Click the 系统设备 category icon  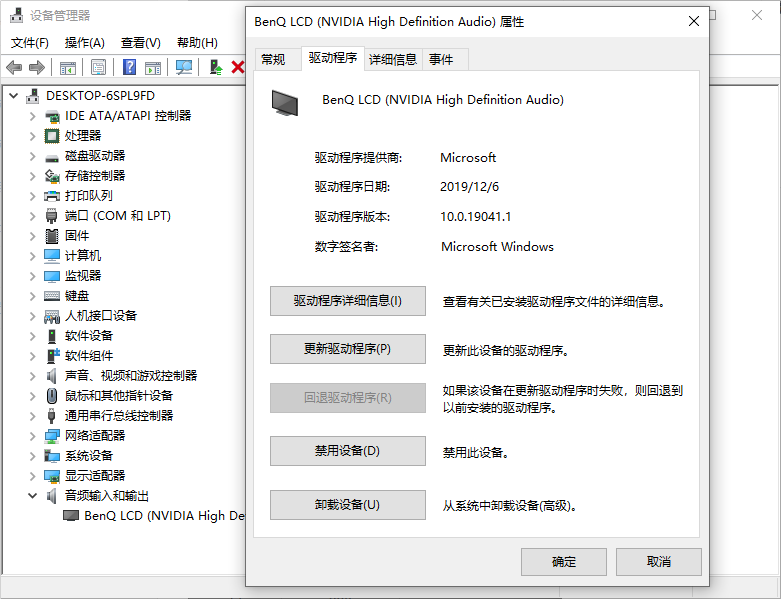(52, 456)
